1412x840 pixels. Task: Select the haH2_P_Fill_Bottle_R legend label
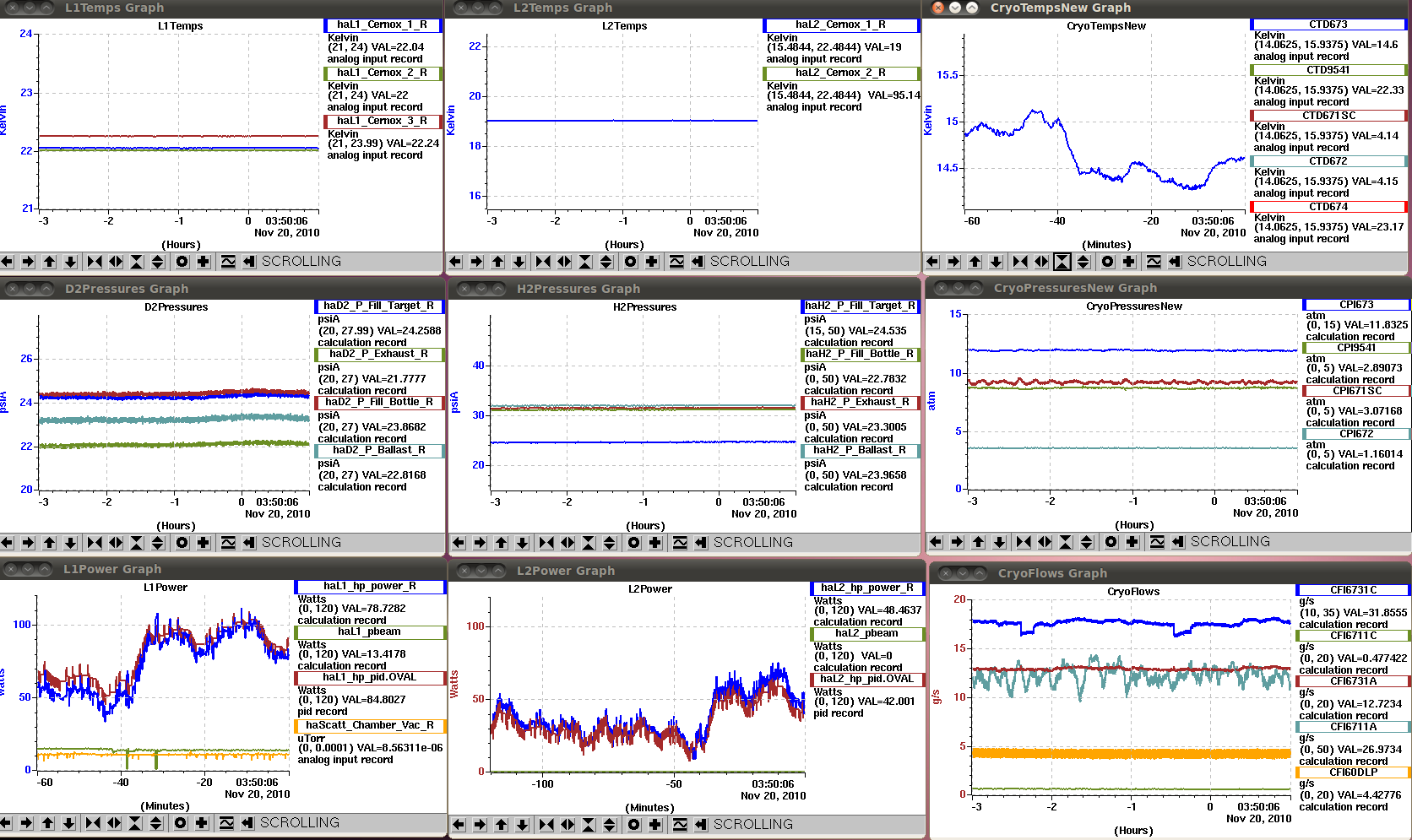coord(860,354)
